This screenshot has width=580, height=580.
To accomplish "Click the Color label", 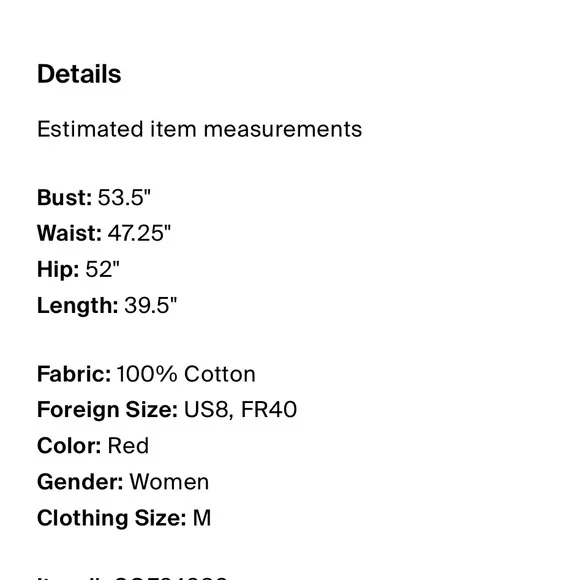I will (x=69, y=445).
